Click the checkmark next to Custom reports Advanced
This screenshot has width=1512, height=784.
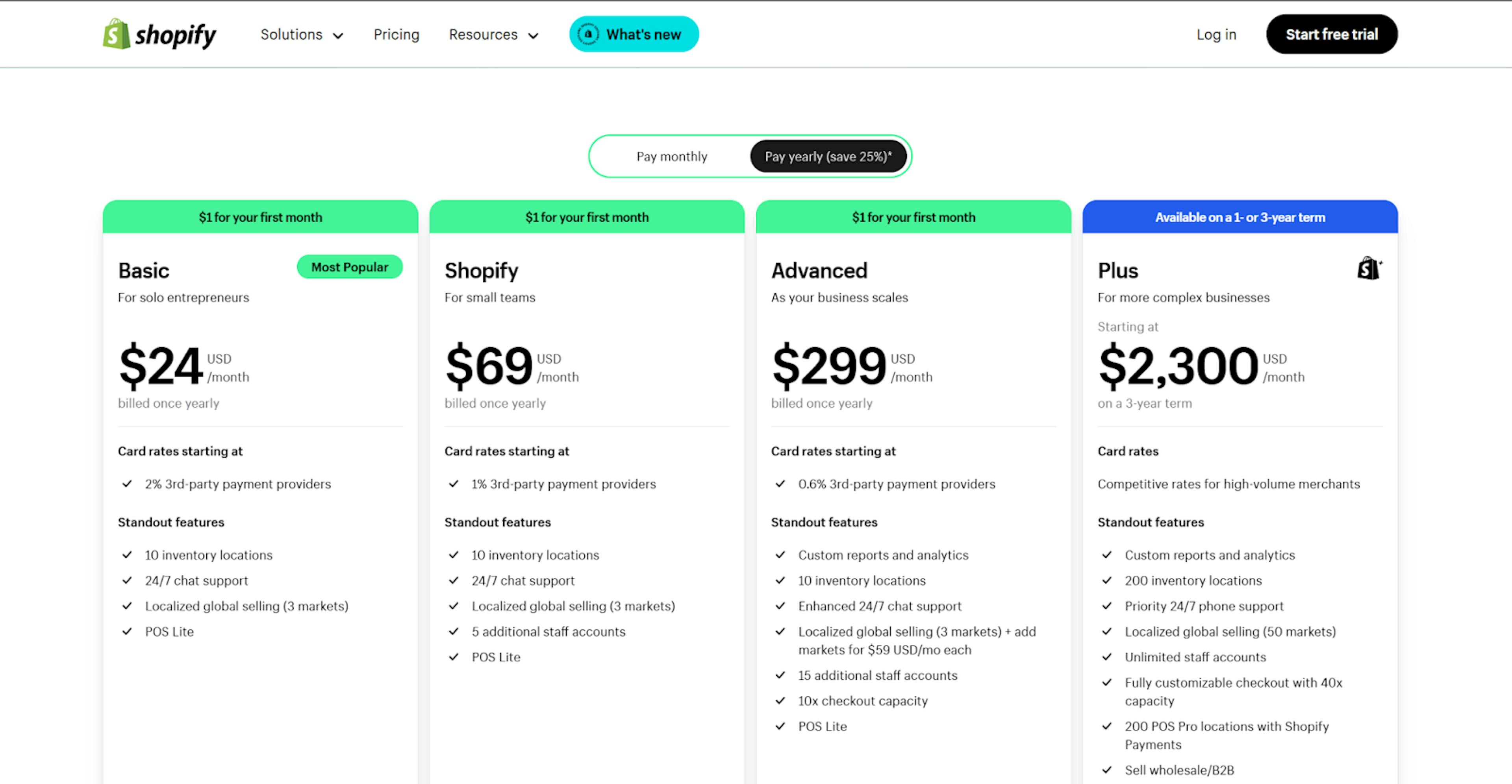pos(779,554)
